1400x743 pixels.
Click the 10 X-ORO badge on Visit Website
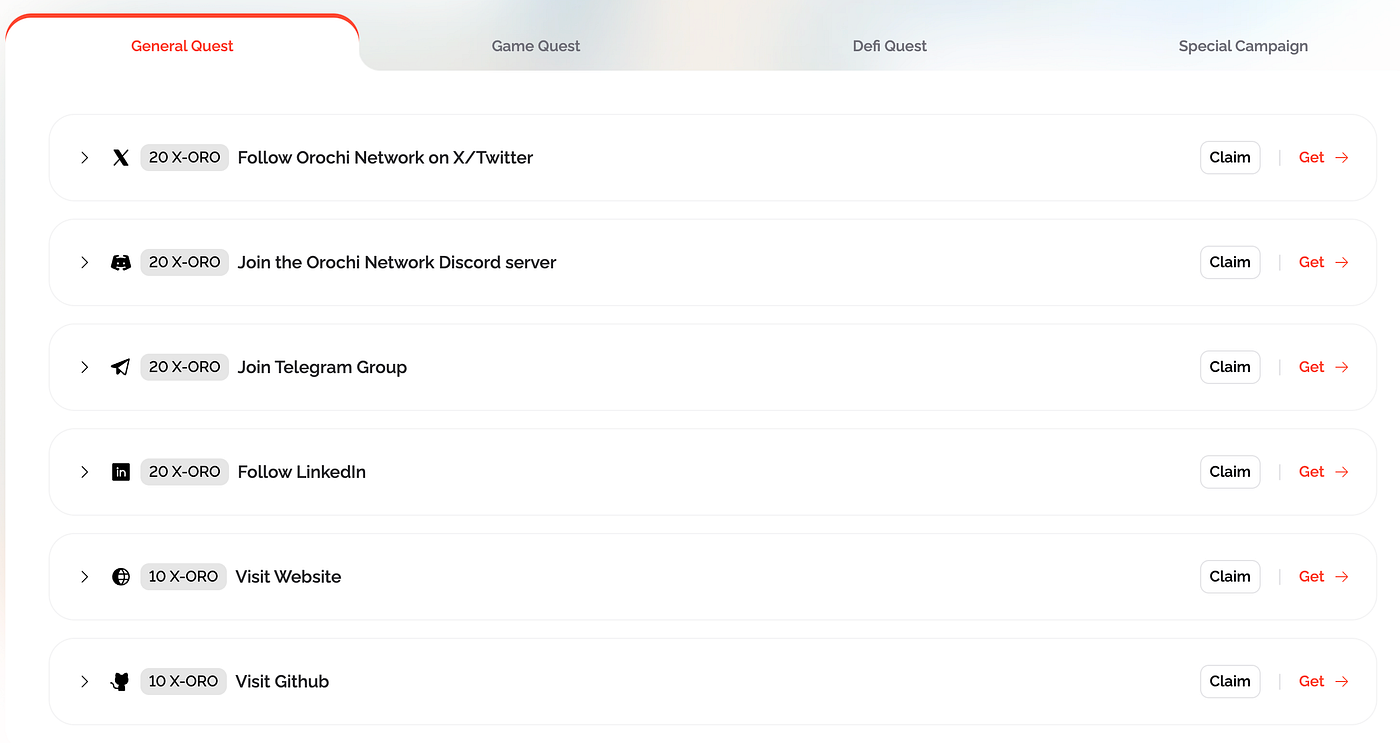(x=184, y=577)
